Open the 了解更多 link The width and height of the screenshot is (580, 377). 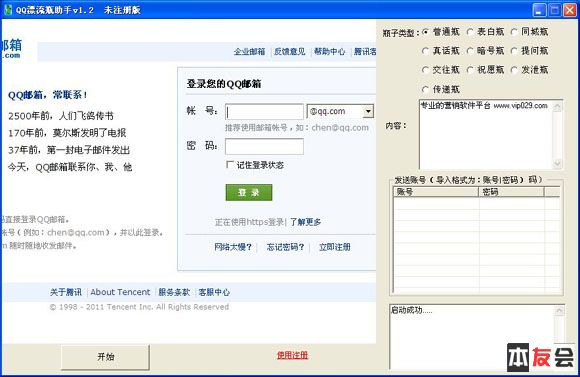305,222
